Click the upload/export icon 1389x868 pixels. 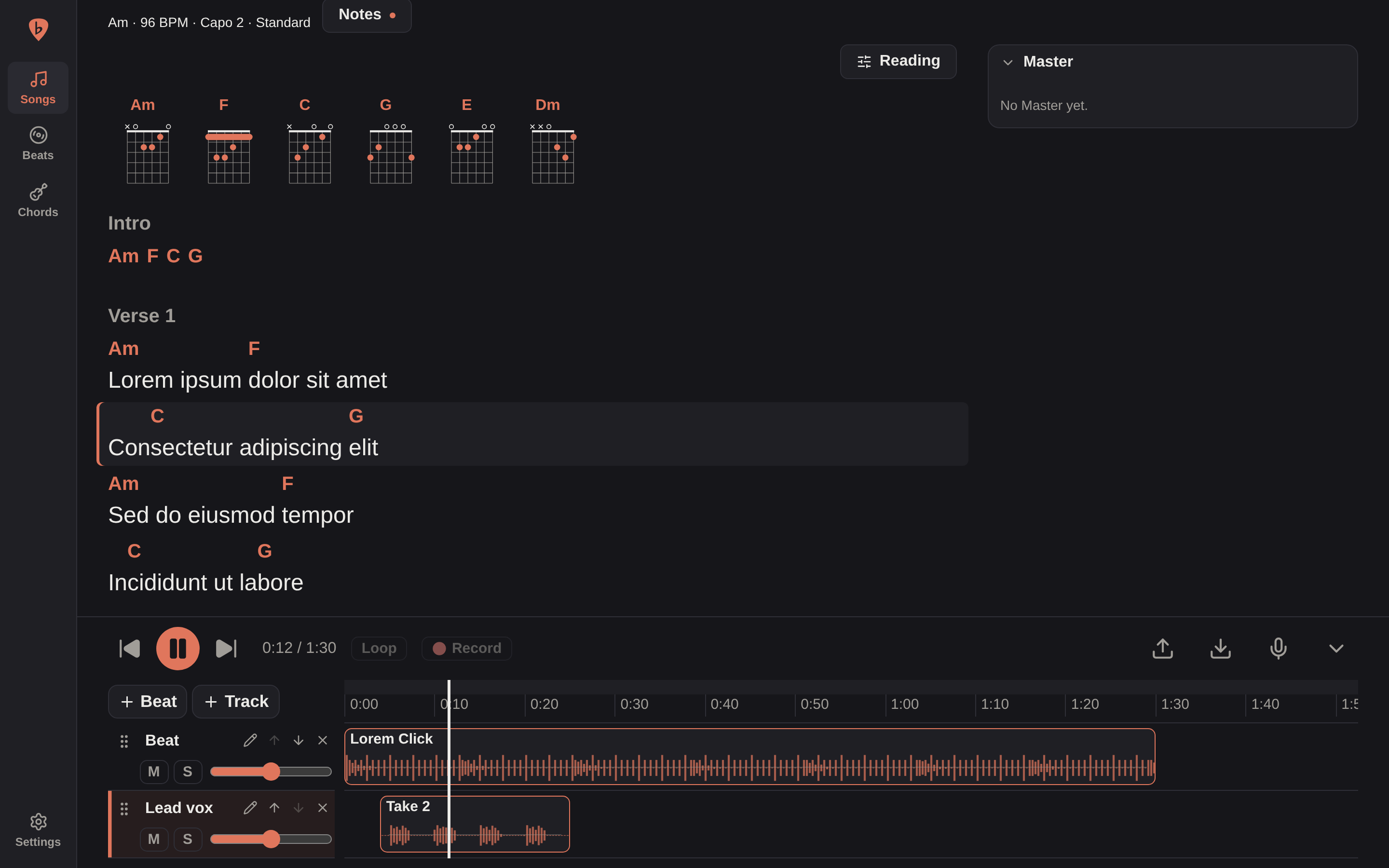coord(1163,648)
